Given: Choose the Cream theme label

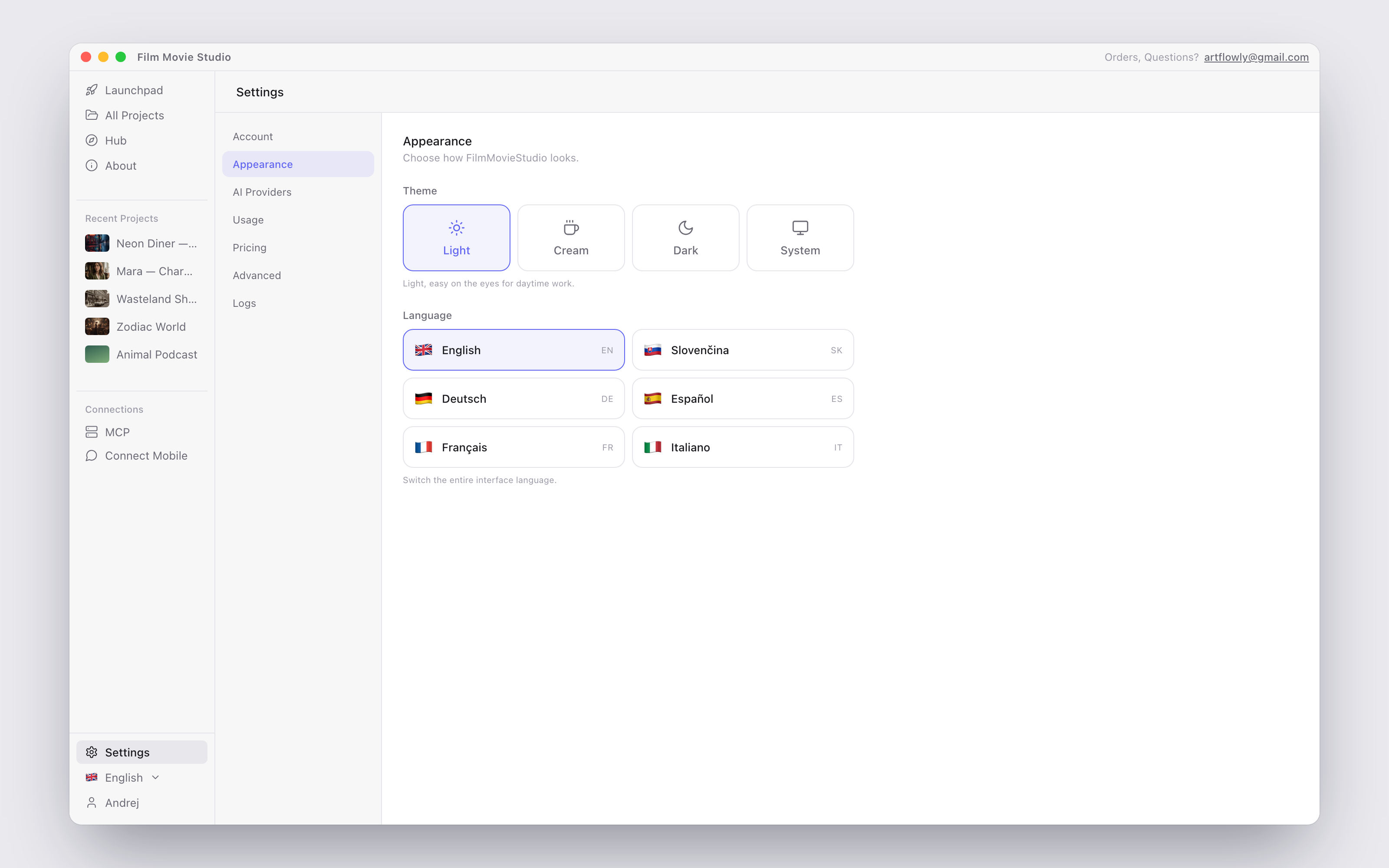Looking at the screenshot, I should (x=571, y=250).
